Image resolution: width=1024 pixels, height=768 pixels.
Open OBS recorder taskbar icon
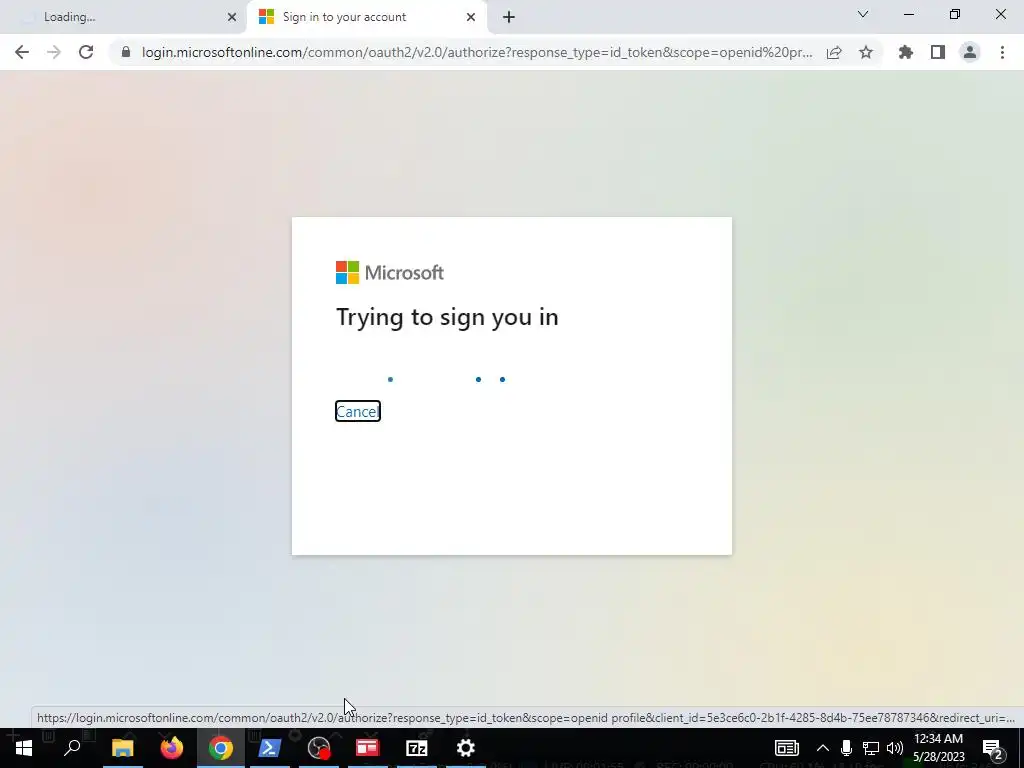[319, 748]
